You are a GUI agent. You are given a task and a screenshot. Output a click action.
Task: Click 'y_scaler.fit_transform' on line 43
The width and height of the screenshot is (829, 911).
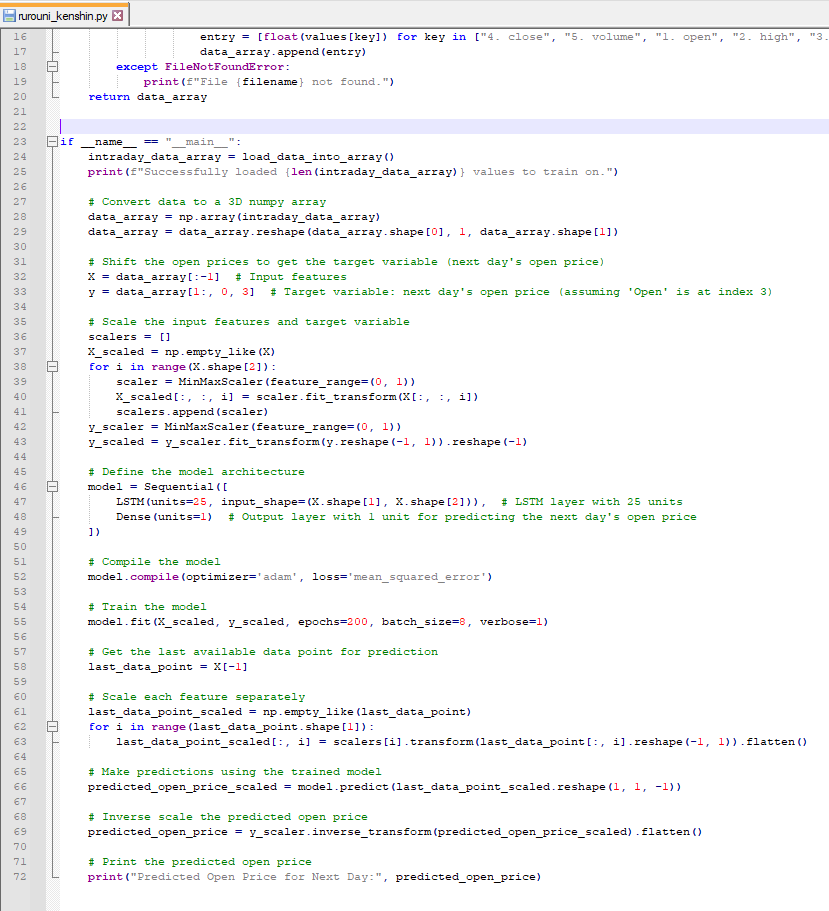click(x=241, y=442)
